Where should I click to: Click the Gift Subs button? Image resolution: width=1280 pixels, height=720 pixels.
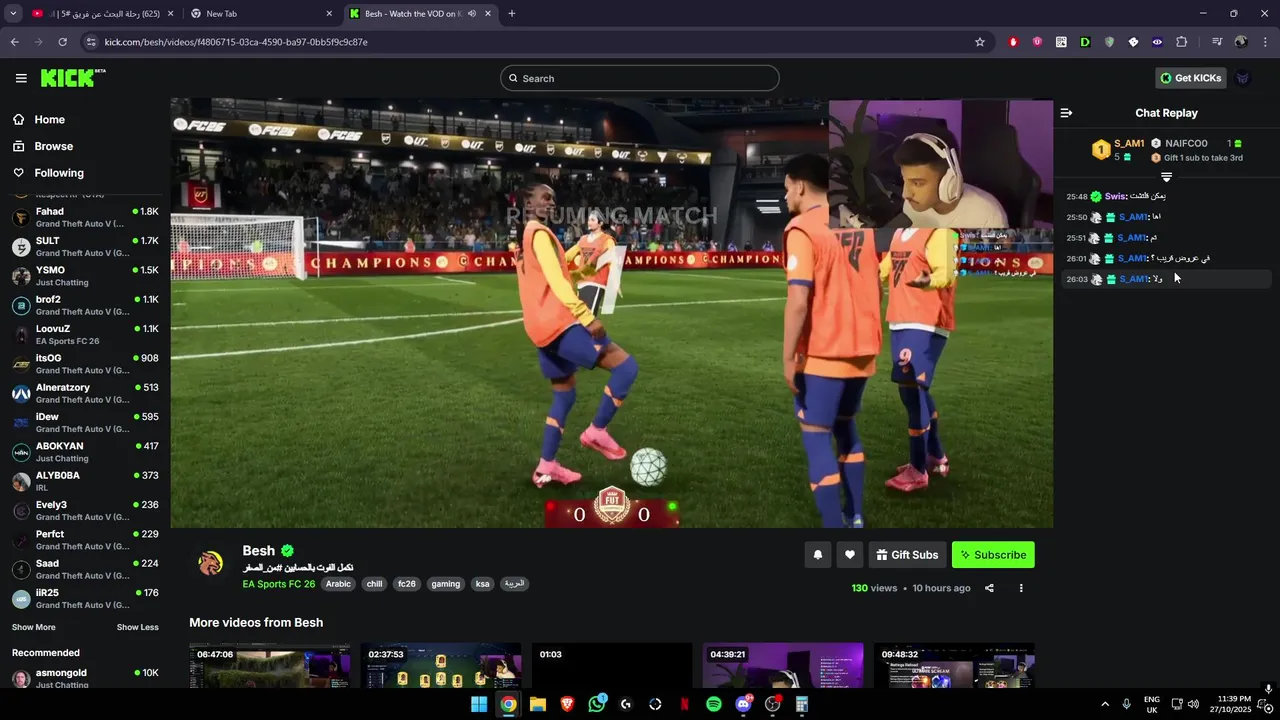pyautogui.click(x=907, y=555)
